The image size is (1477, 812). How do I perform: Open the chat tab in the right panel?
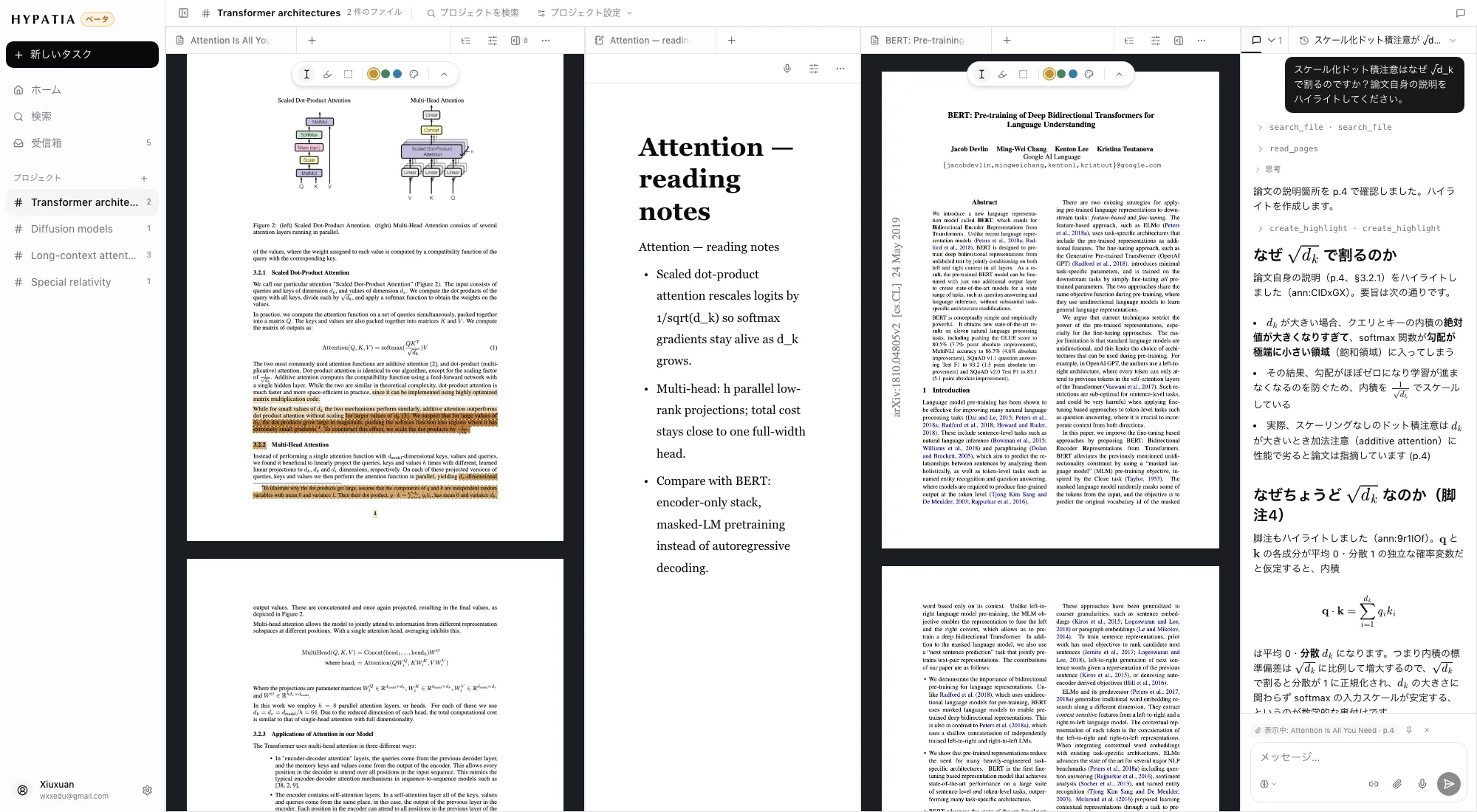point(1256,41)
